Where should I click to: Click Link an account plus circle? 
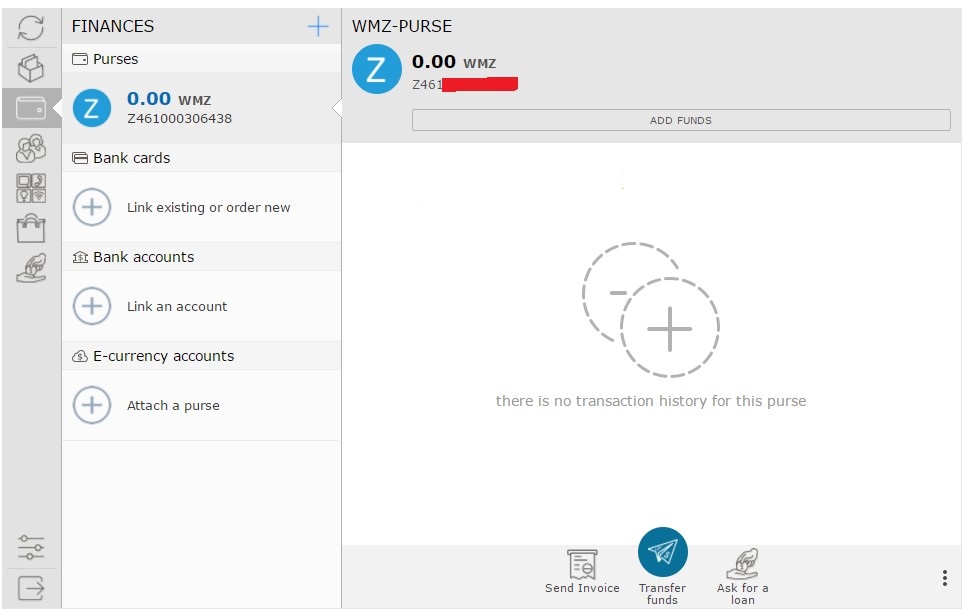tap(92, 306)
